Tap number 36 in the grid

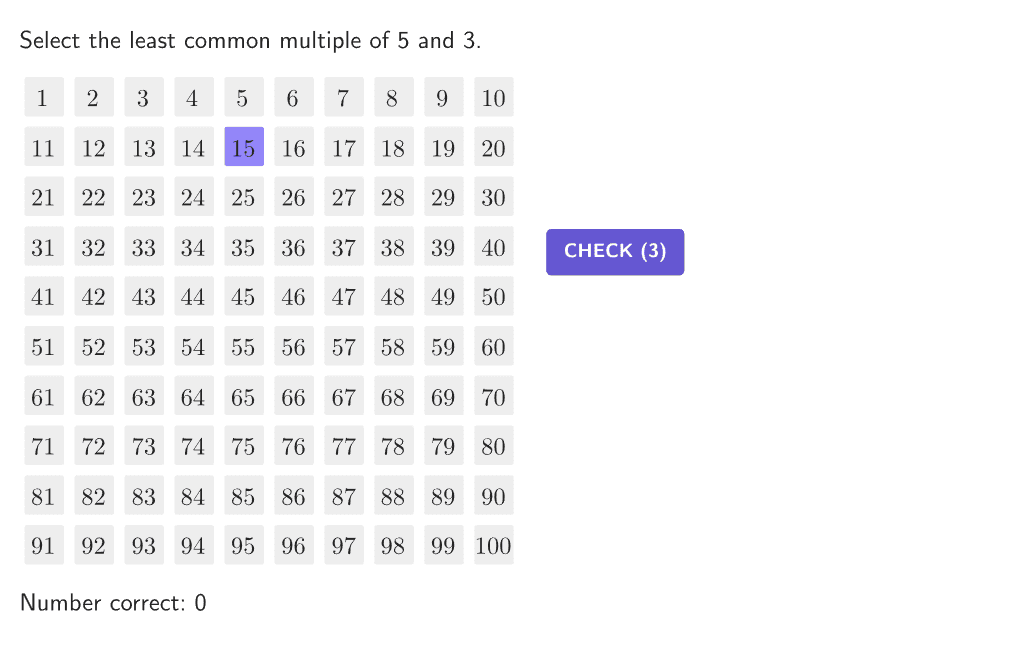click(x=294, y=247)
